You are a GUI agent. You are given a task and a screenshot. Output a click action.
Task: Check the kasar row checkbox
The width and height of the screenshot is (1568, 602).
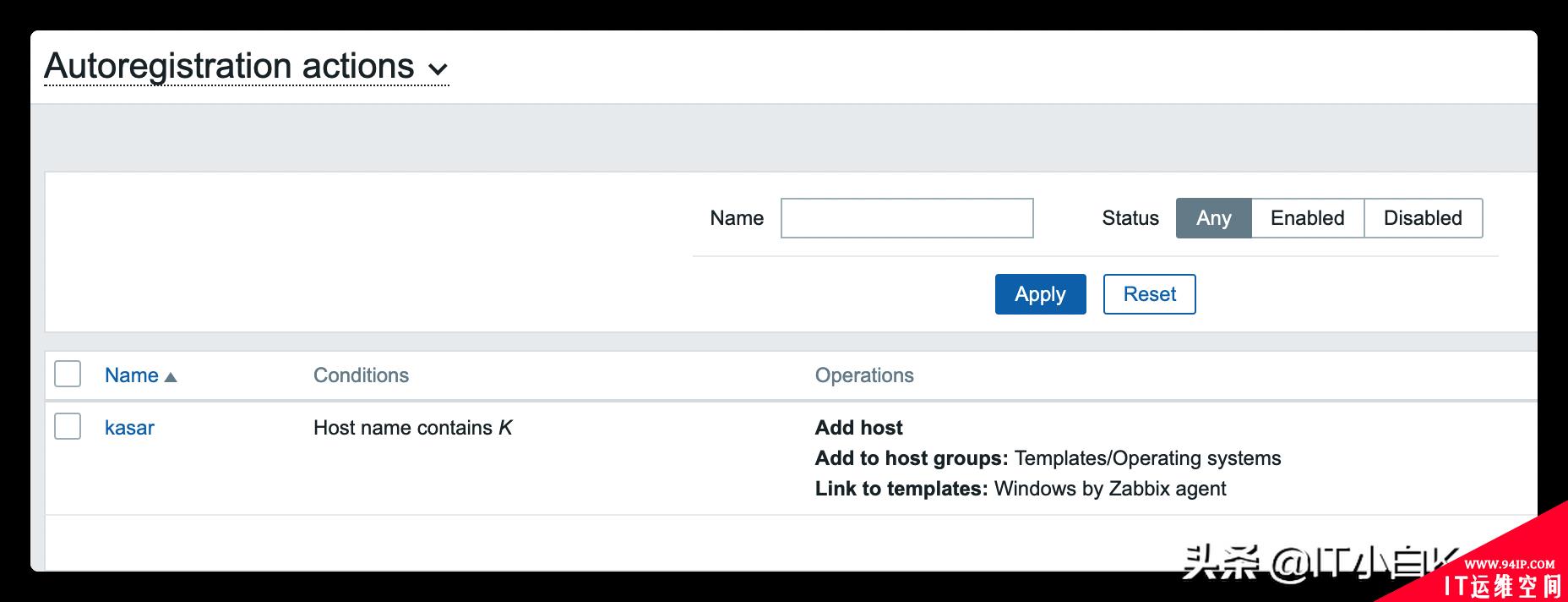(68, 426)
